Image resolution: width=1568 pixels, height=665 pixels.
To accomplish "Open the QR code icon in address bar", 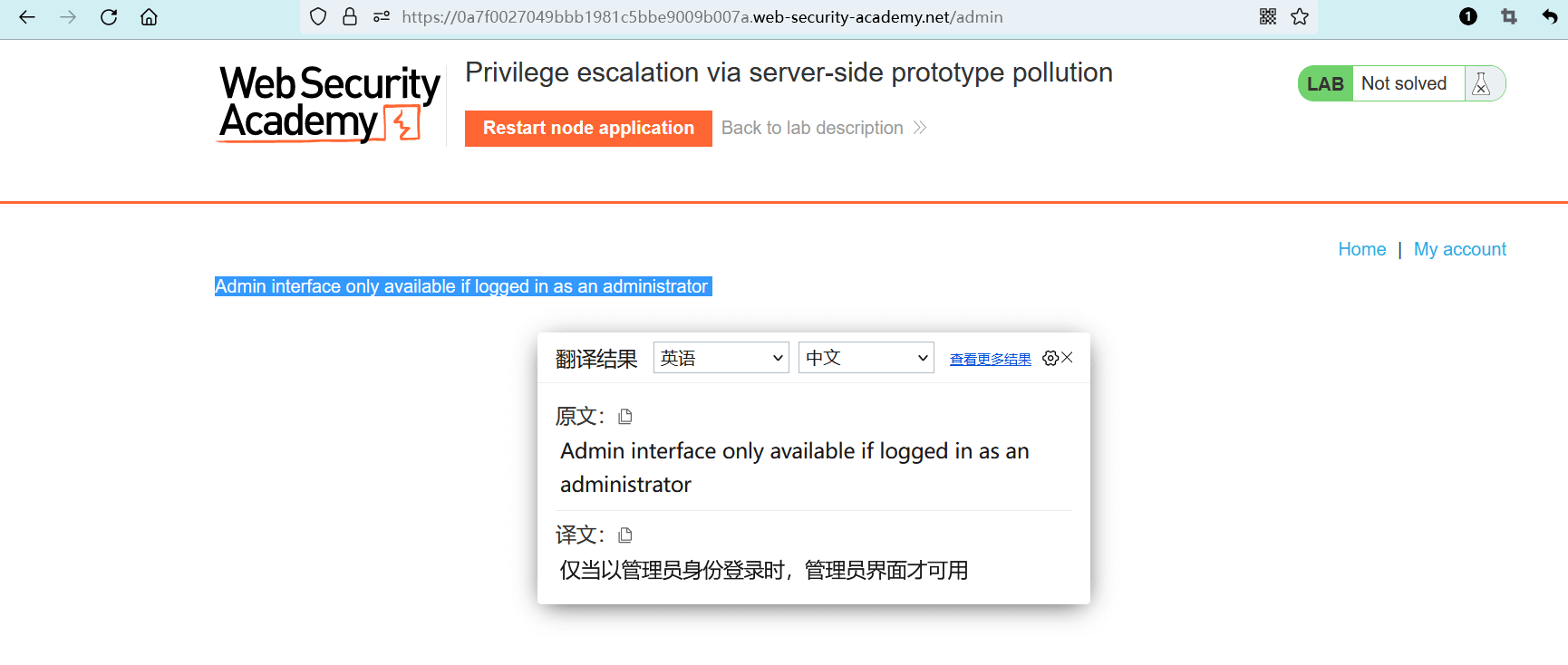I will (x=1268, y=16).
